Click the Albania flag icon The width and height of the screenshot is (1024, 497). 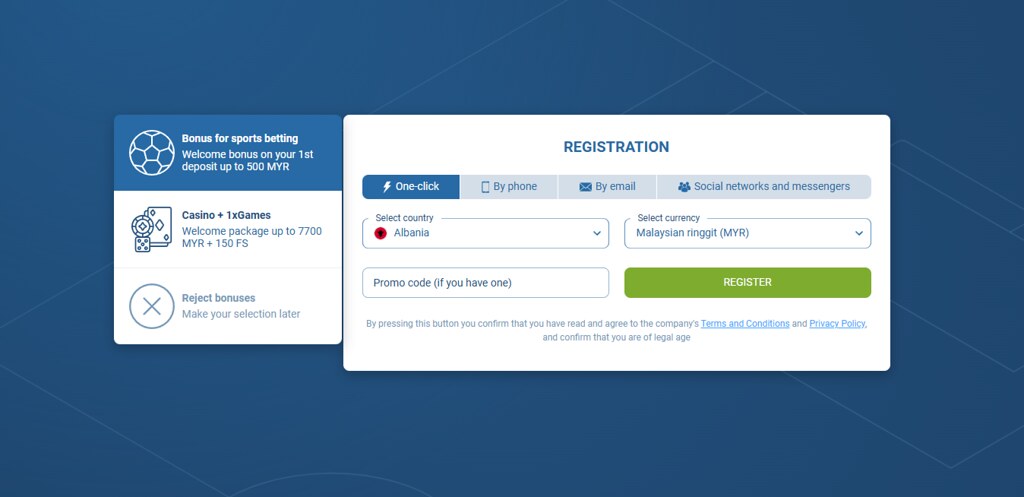point(381,233)
